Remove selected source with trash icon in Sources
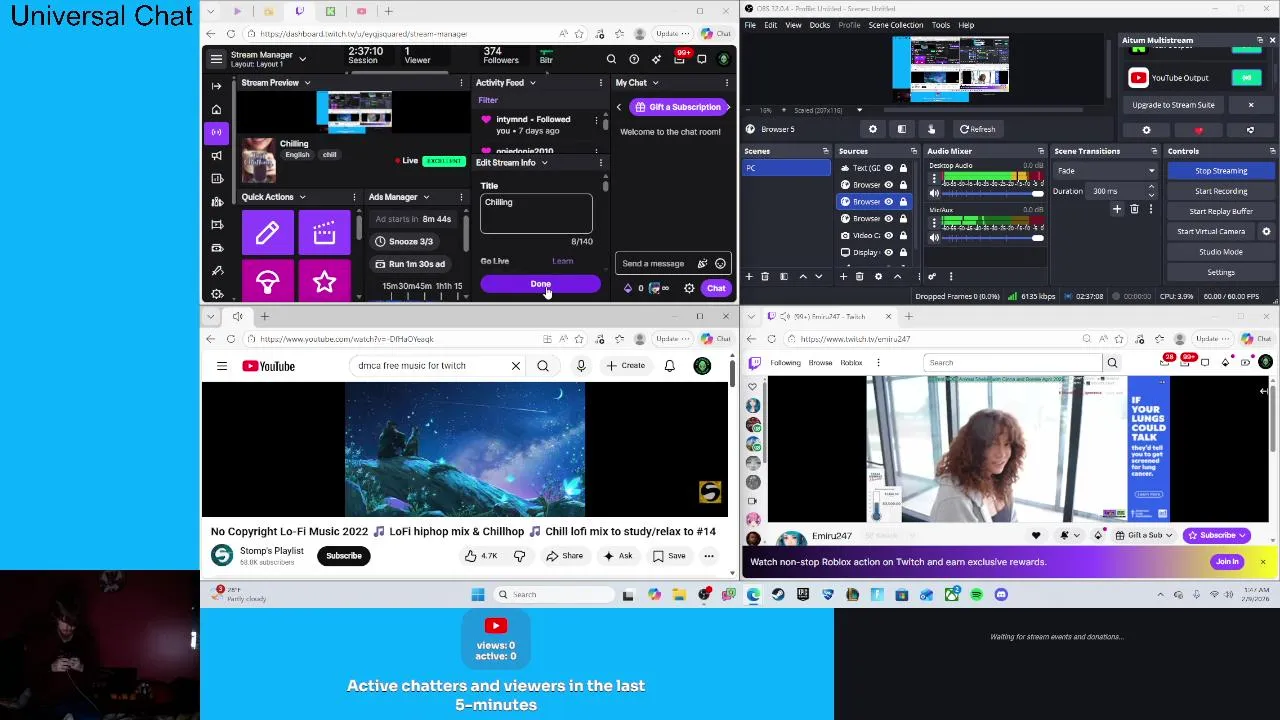 860,277
